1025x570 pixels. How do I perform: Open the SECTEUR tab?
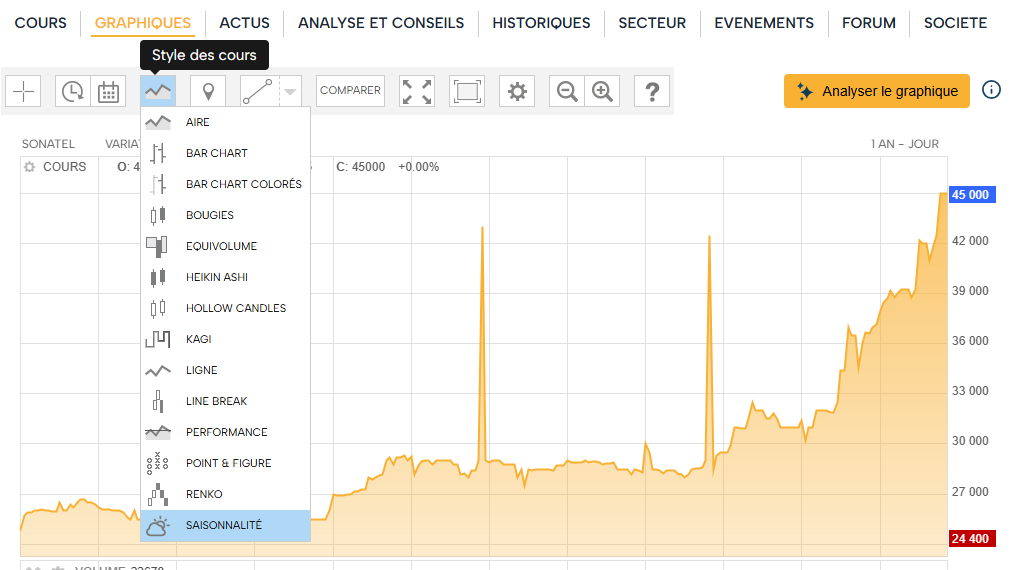[652, 23]
